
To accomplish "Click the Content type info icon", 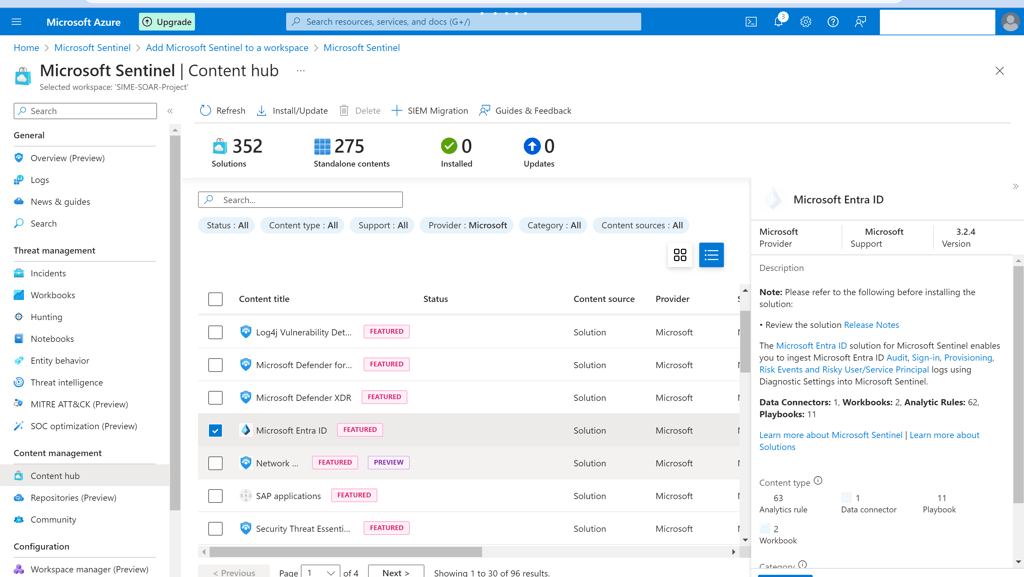I will 818,481.
